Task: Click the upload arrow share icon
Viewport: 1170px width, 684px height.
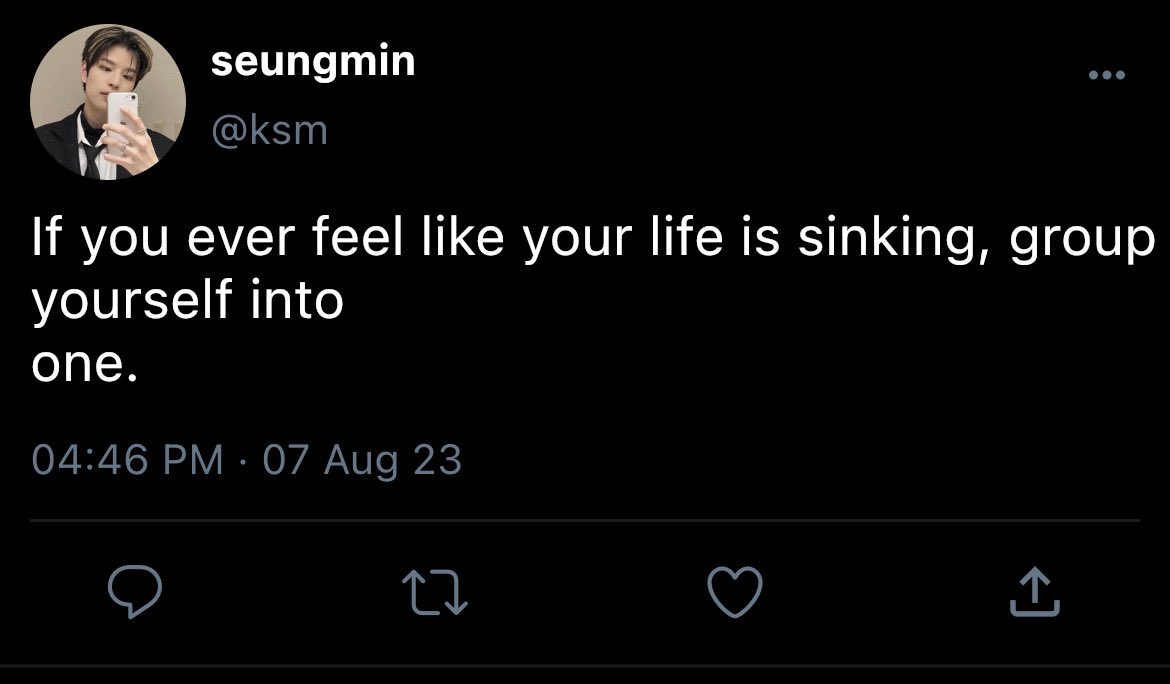Action: (1037, 593)
